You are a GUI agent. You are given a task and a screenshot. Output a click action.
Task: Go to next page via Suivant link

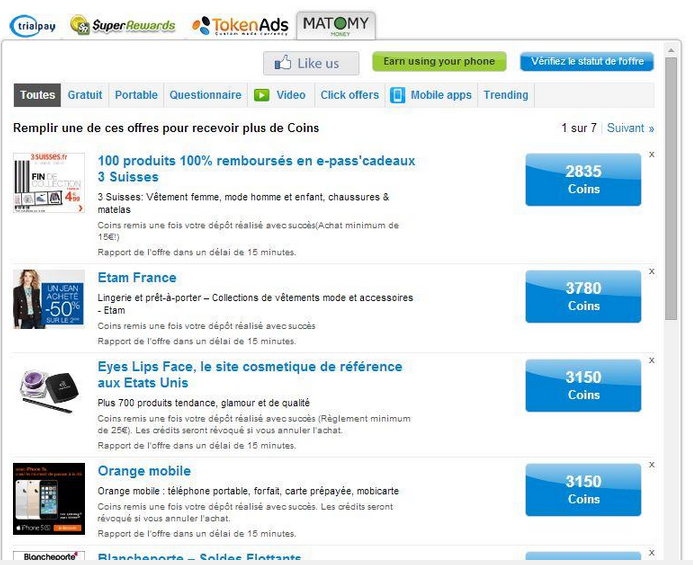[630, 128]
